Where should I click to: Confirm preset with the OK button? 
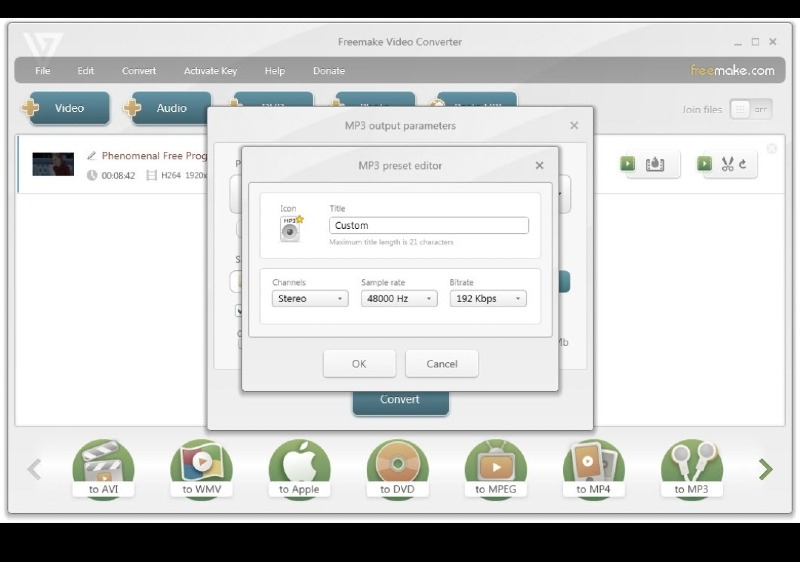pos(359,364)
